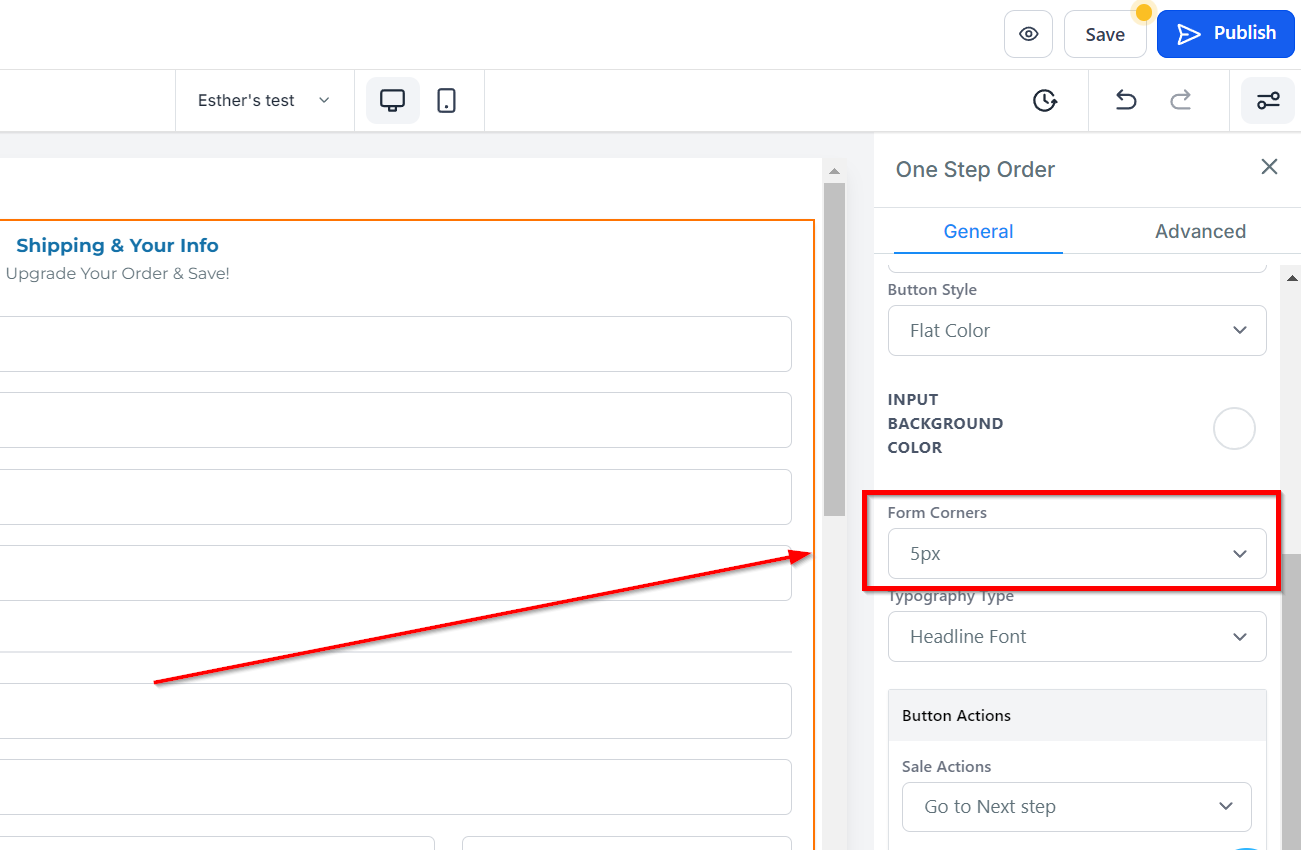Screen dimensions: 1301x850
Task: Close the One Step Order panel
Action: click(x=1269, y=167)
